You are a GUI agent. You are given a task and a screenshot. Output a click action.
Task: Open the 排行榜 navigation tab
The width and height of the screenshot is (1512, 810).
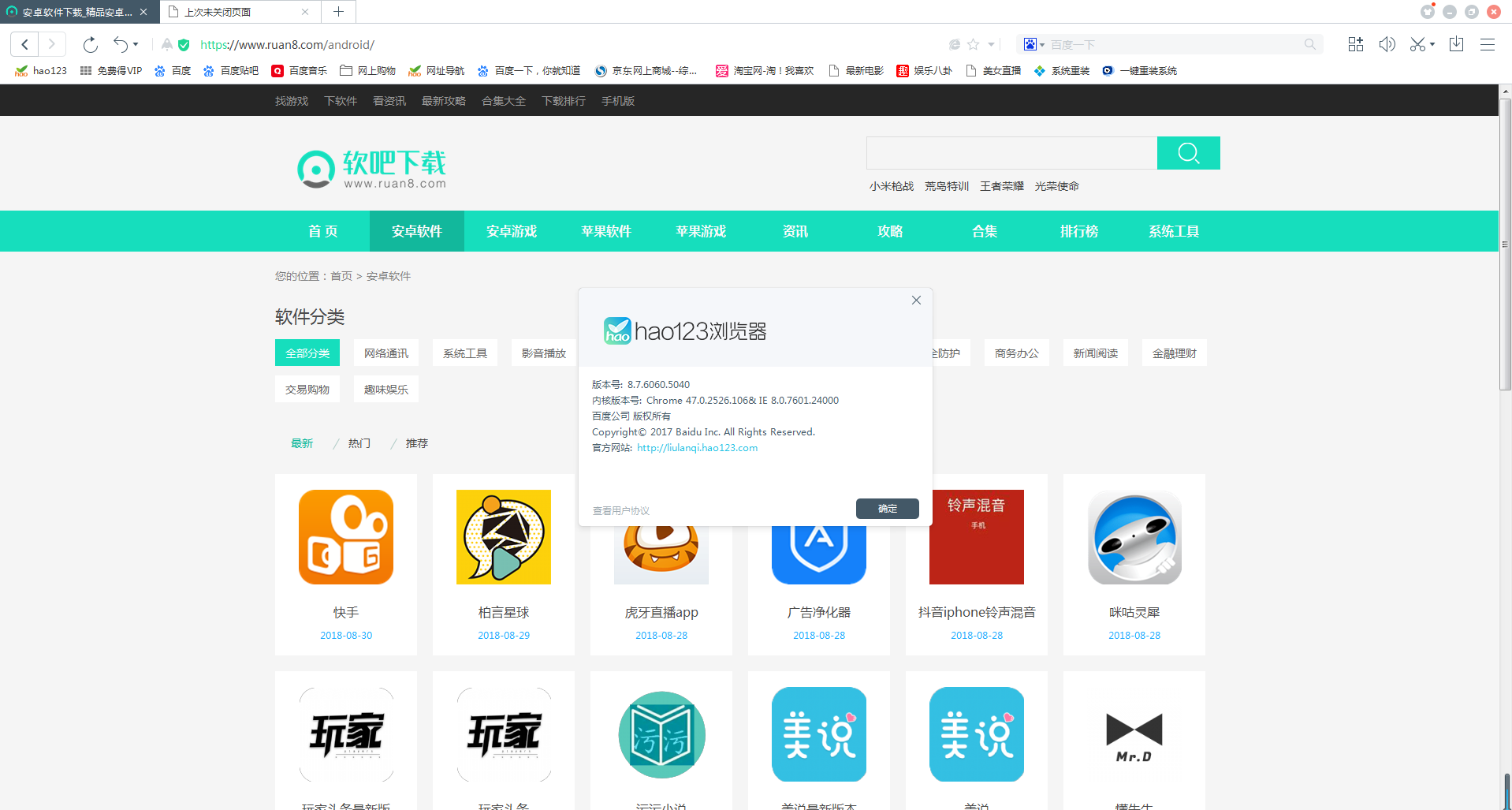(1079, 231)
